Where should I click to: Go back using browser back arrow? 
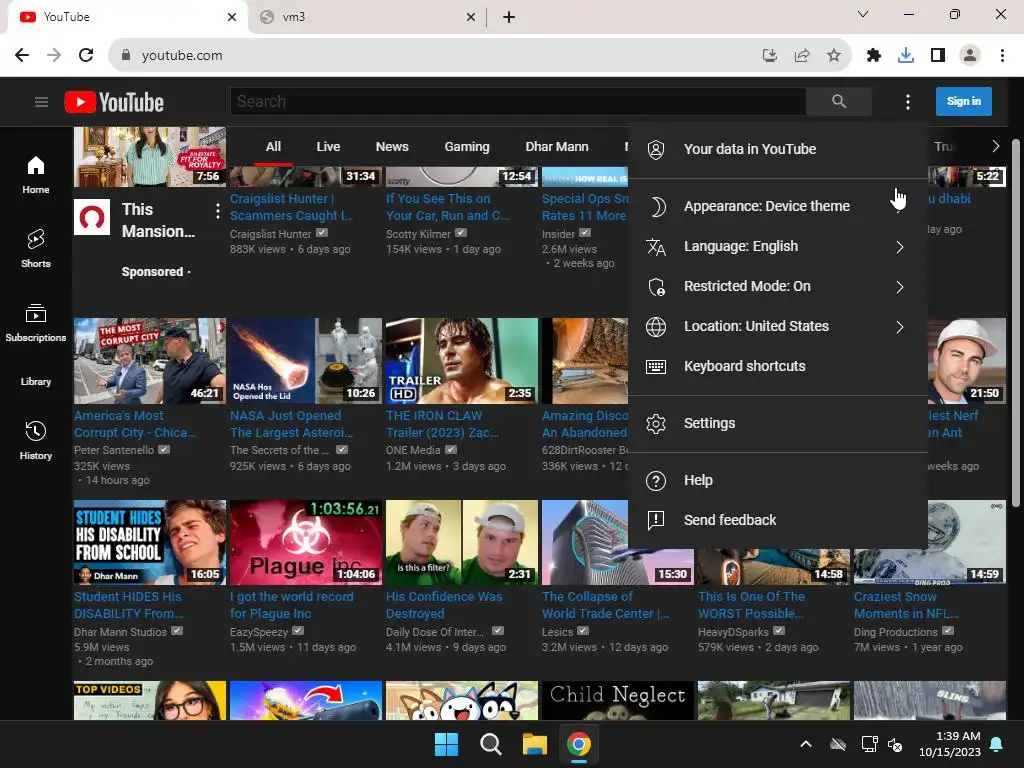[x=22, y=56]
